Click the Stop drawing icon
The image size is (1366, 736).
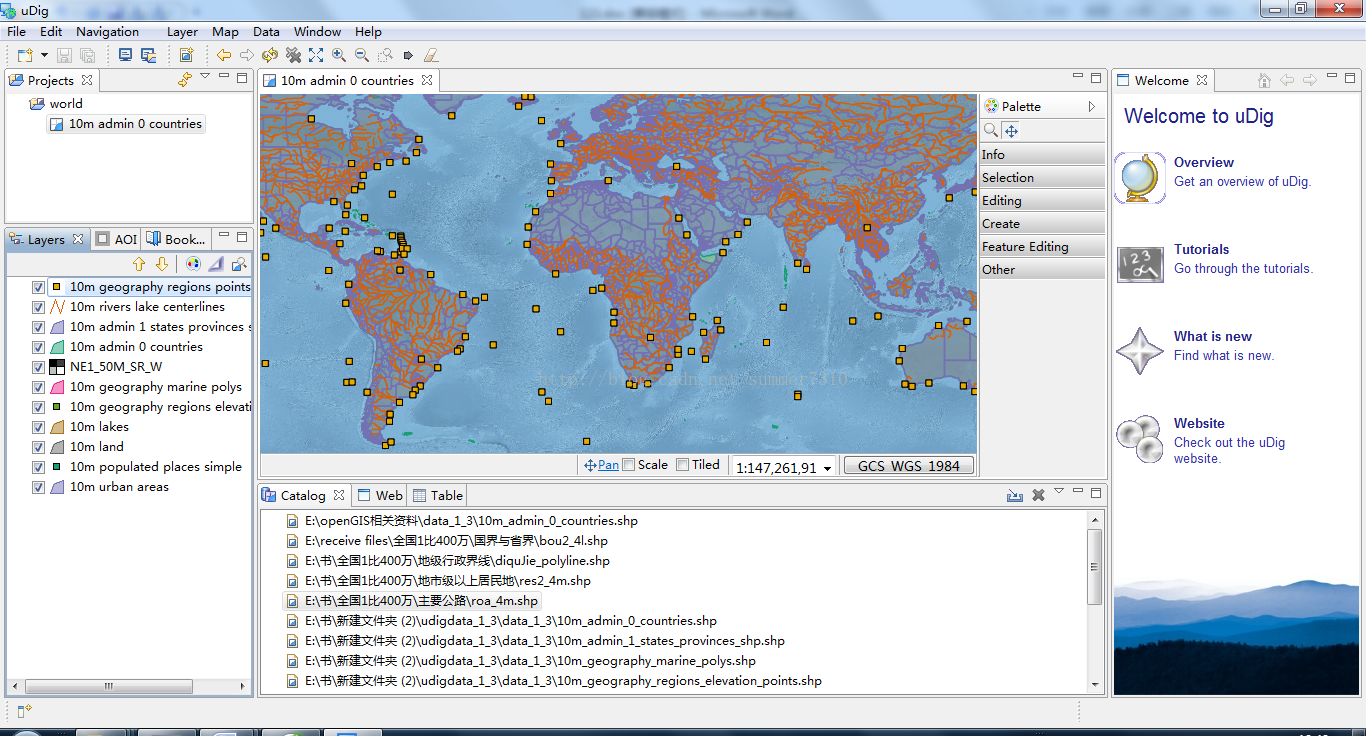[x=293, y=55]
